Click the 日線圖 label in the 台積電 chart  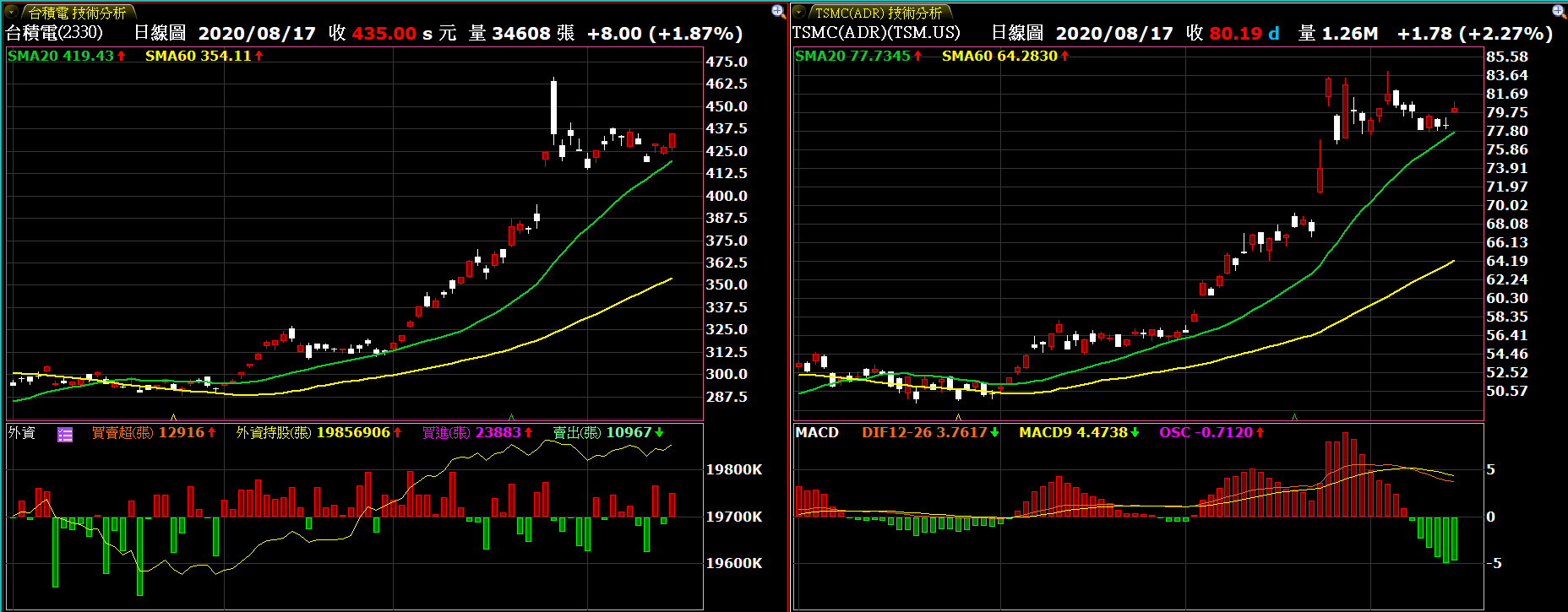click(x=160, y=33)
